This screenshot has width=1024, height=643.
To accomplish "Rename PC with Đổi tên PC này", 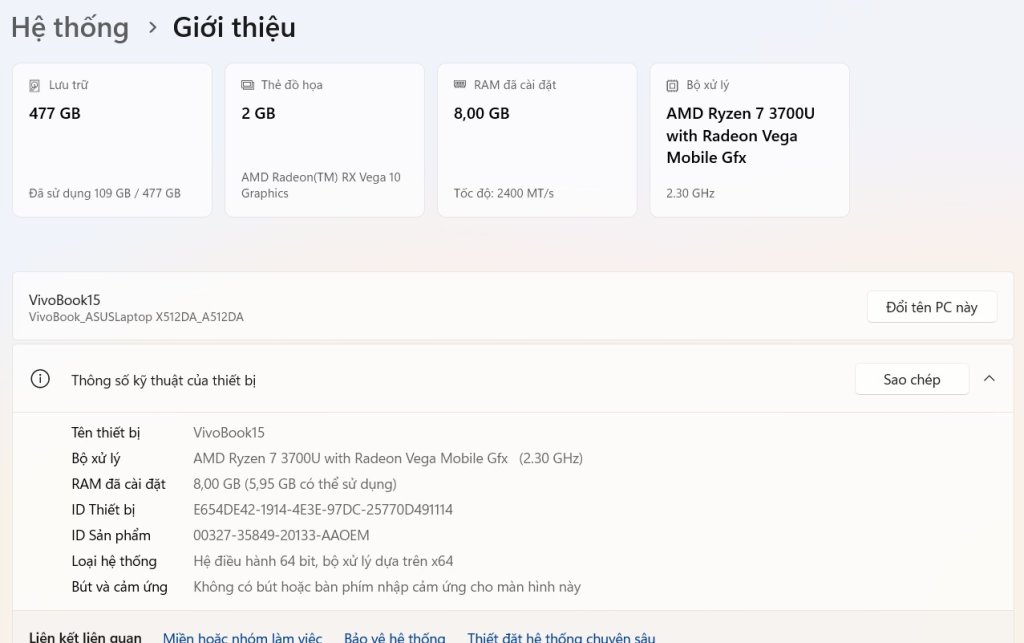I will (932, 307).
